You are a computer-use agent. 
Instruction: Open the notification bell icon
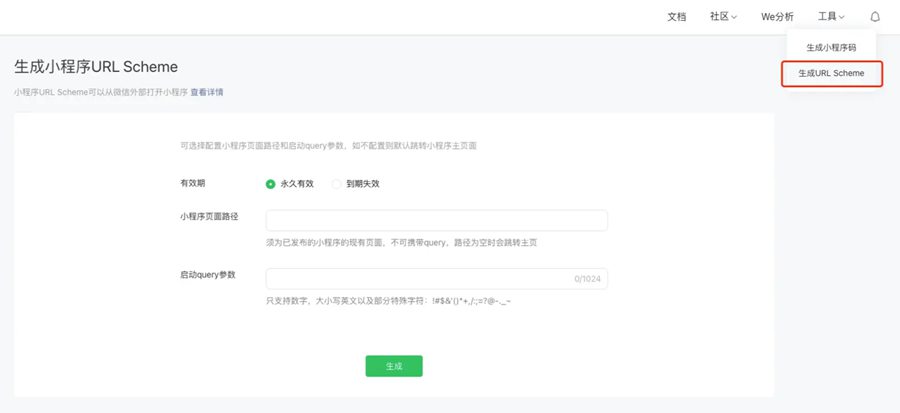tap(875, 17)
